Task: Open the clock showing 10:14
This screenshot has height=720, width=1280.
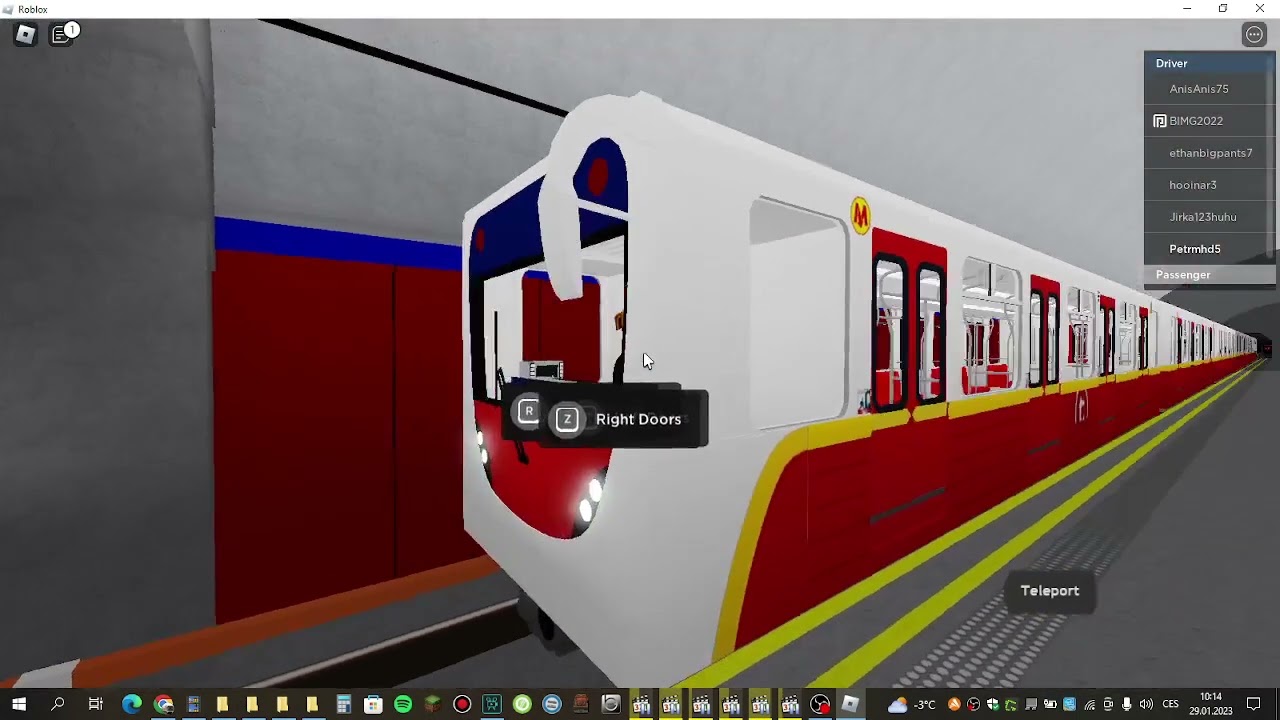Action: coord(1211,705)
